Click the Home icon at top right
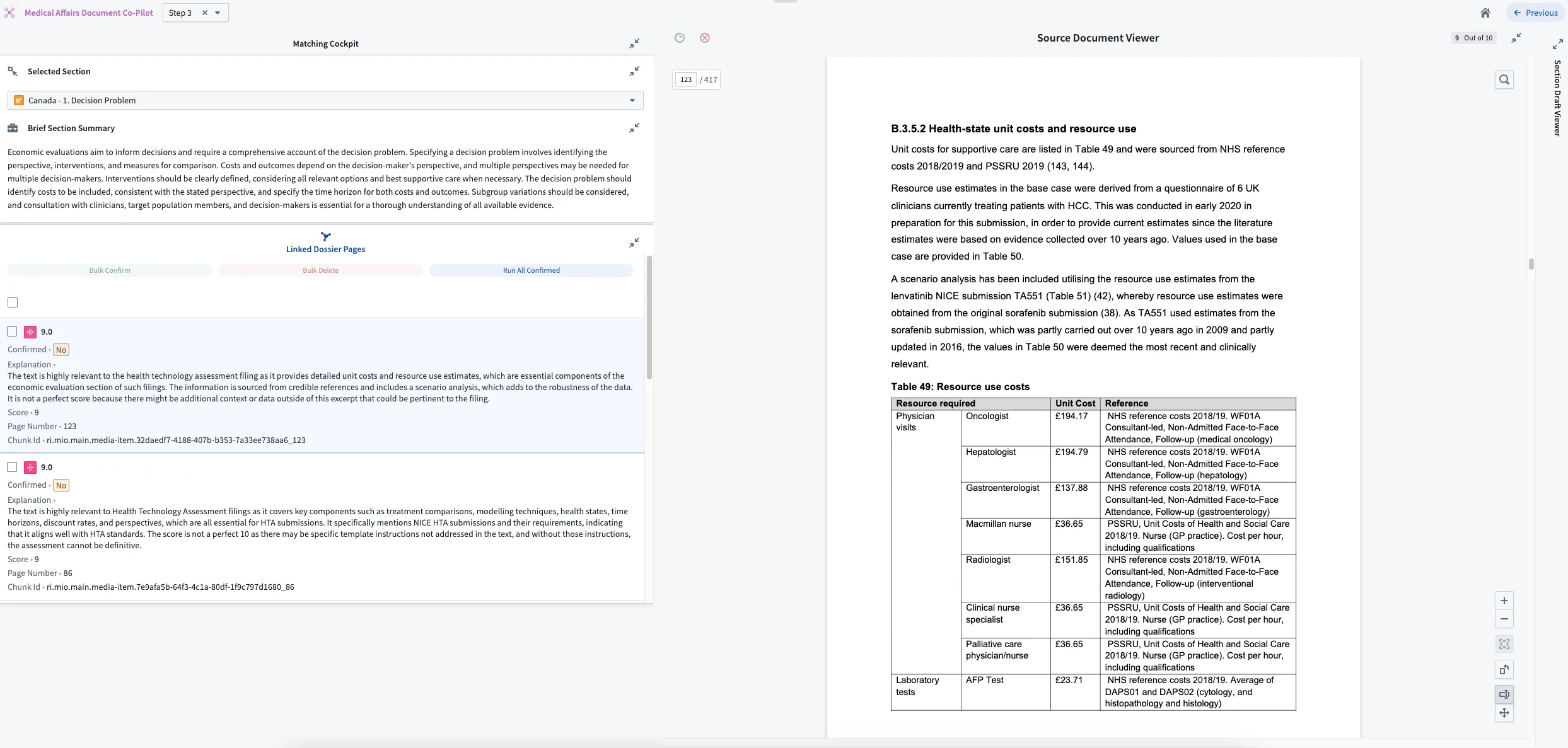 tap(1485, 13)
